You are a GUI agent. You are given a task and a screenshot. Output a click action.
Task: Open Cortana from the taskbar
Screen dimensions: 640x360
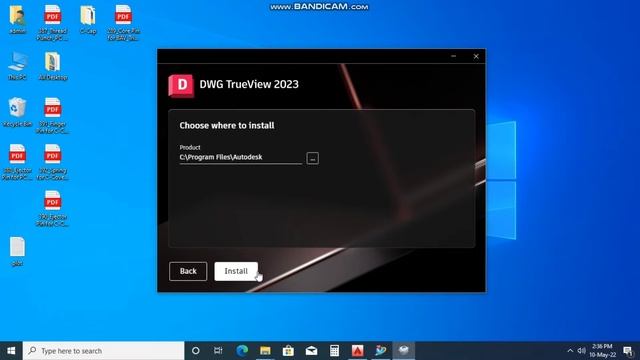pos(196,351)
